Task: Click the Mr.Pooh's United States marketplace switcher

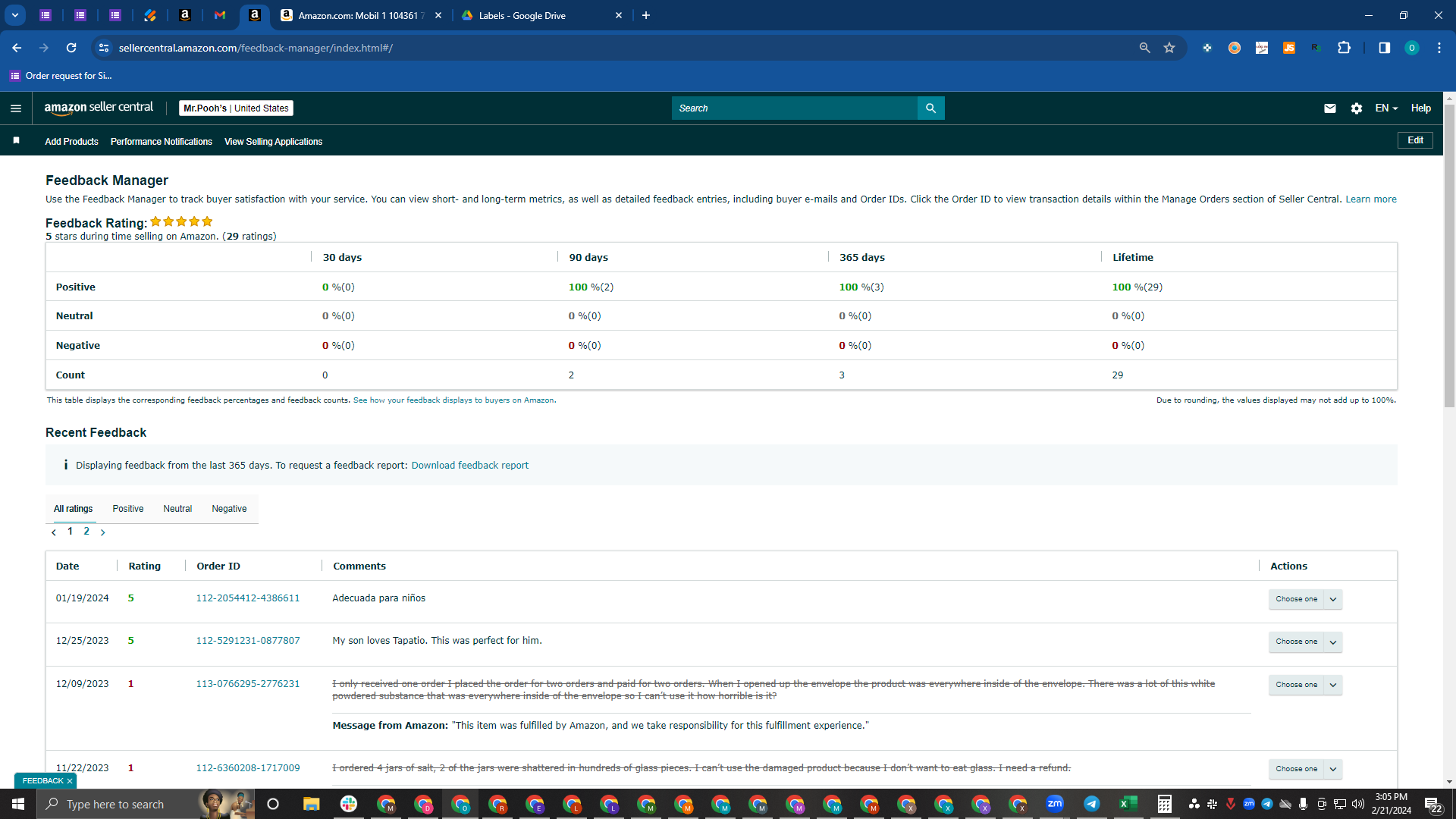Action: [236, 108]
